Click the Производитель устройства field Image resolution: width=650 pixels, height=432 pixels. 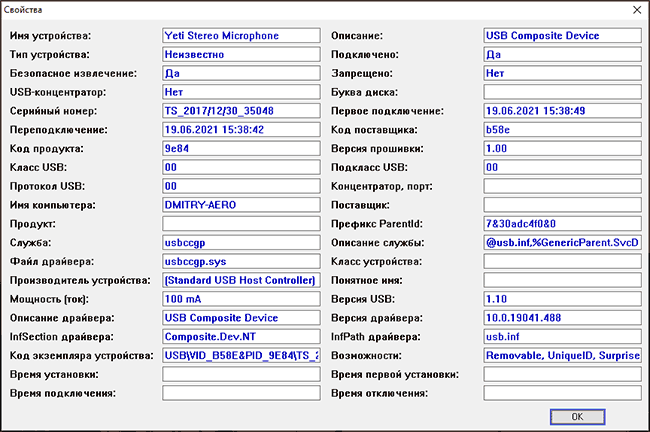click(241, 280)
